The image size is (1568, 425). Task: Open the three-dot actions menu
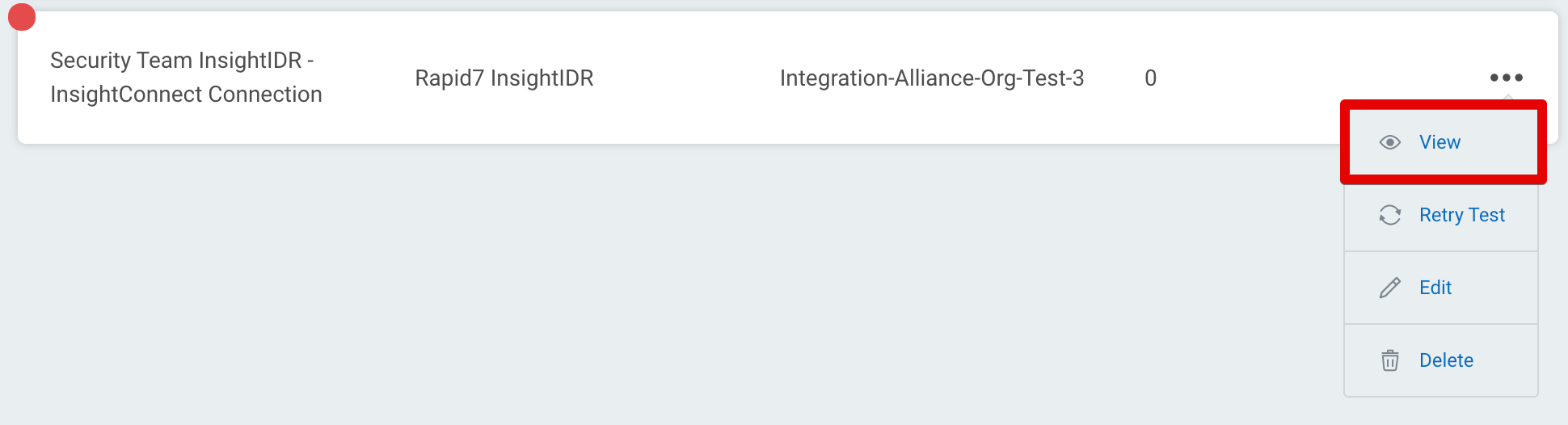(1506, 78)
